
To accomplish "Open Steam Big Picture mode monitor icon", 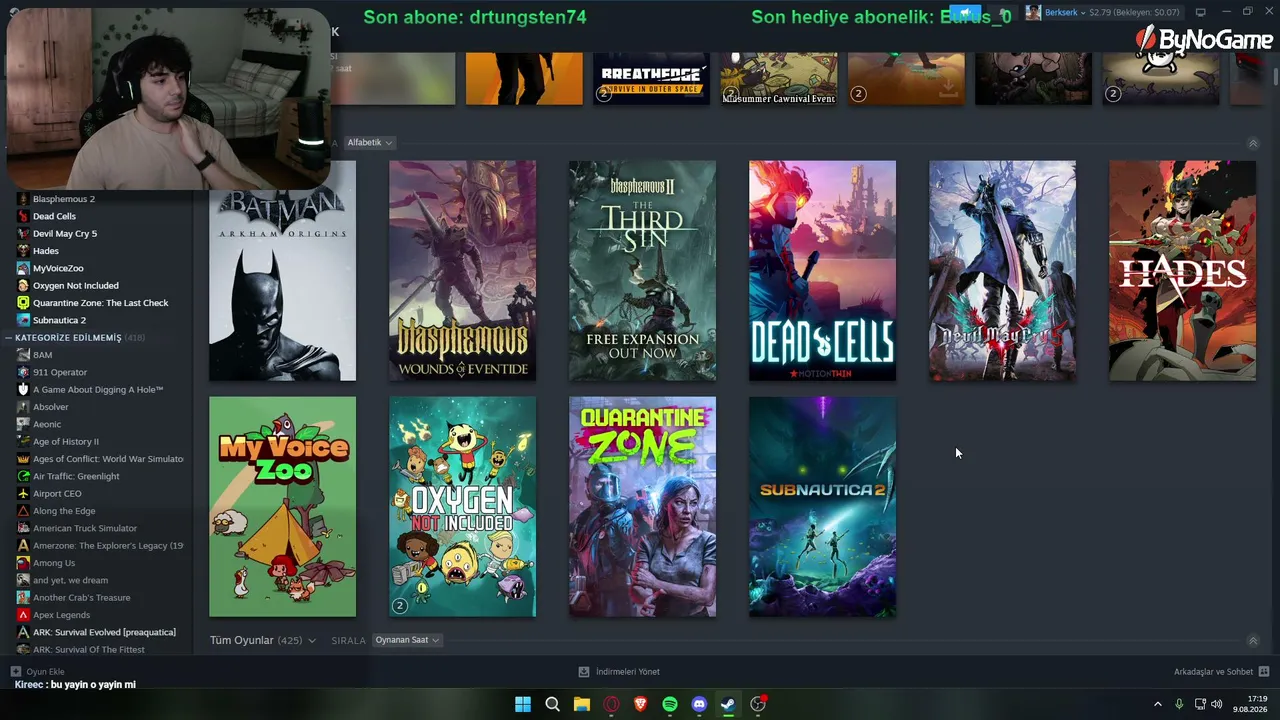I will tap(1200, 12).
